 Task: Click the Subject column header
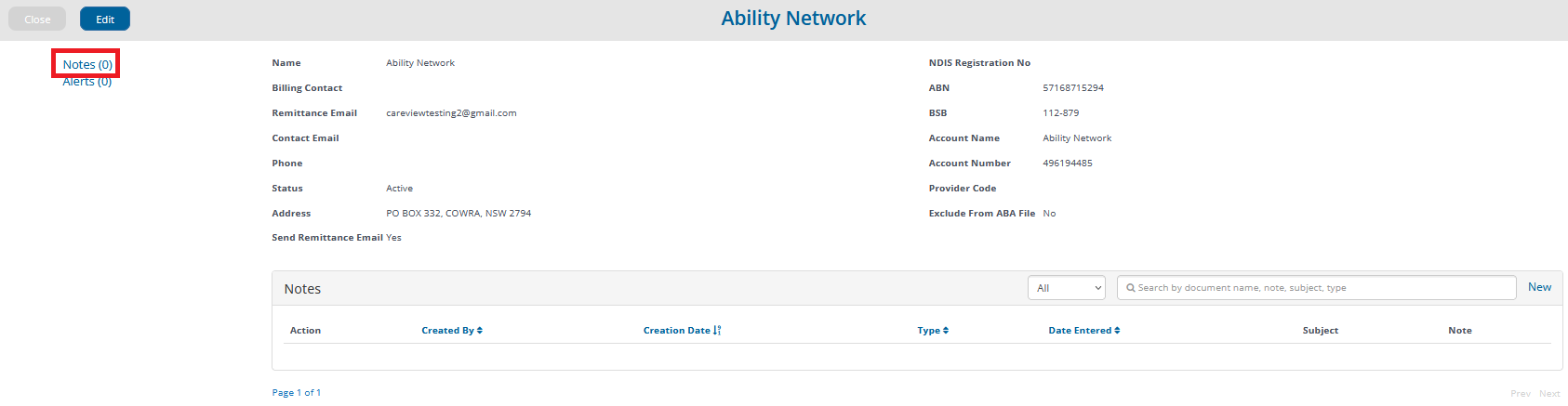click(x=1320, y=331)
